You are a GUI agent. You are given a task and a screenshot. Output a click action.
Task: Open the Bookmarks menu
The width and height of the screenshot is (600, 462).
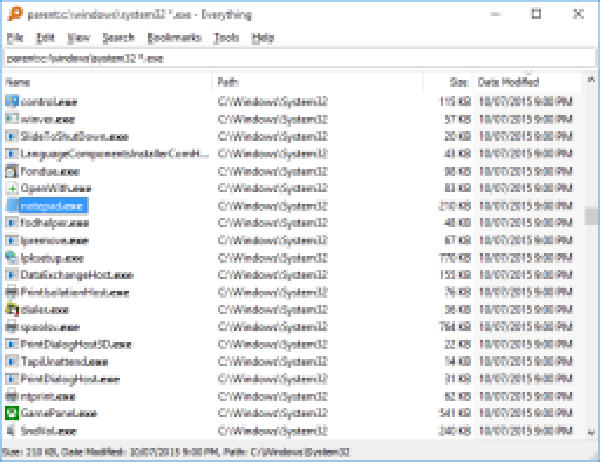coord(174,38)
